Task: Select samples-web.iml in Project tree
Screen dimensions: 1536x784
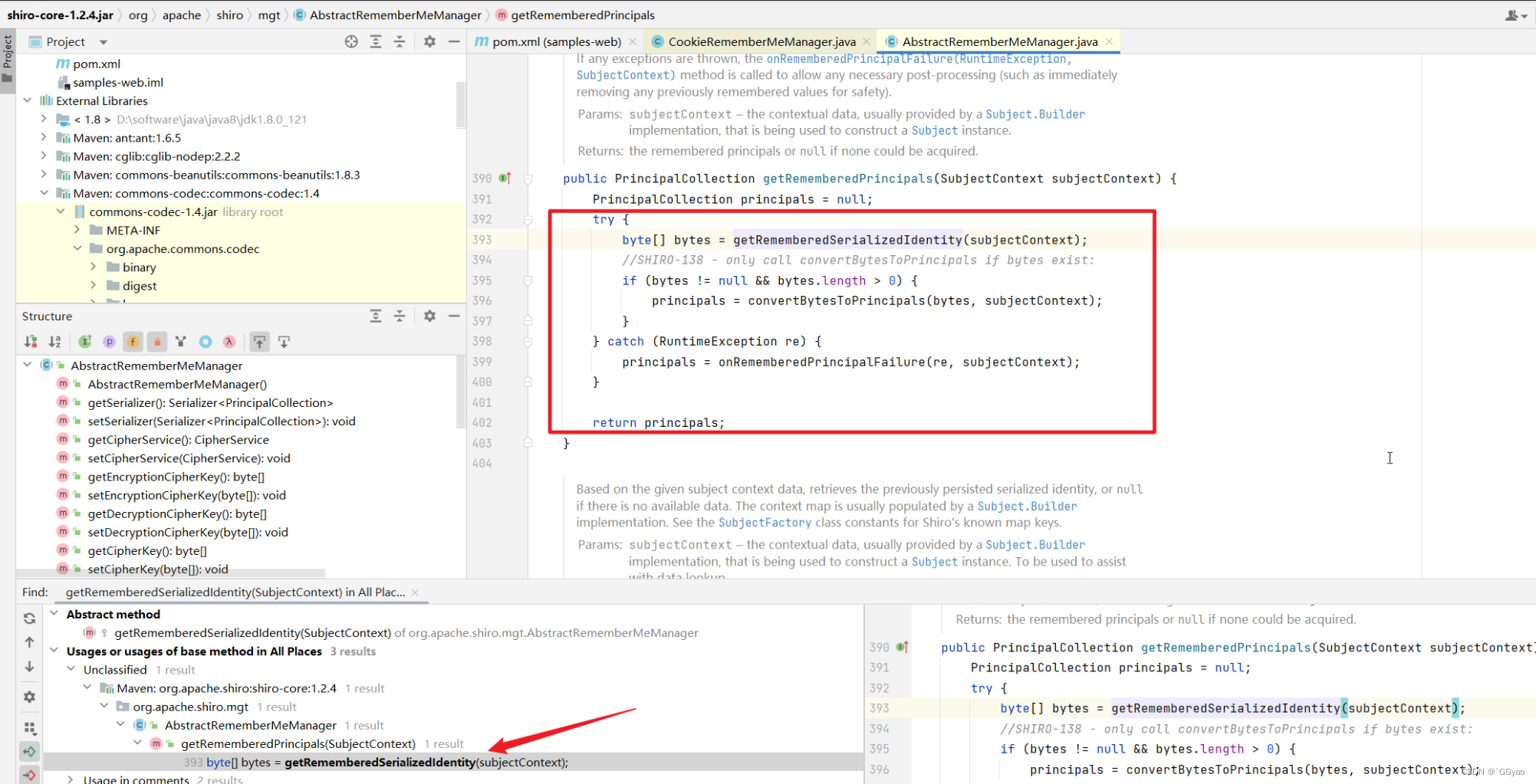Action: 118,82
